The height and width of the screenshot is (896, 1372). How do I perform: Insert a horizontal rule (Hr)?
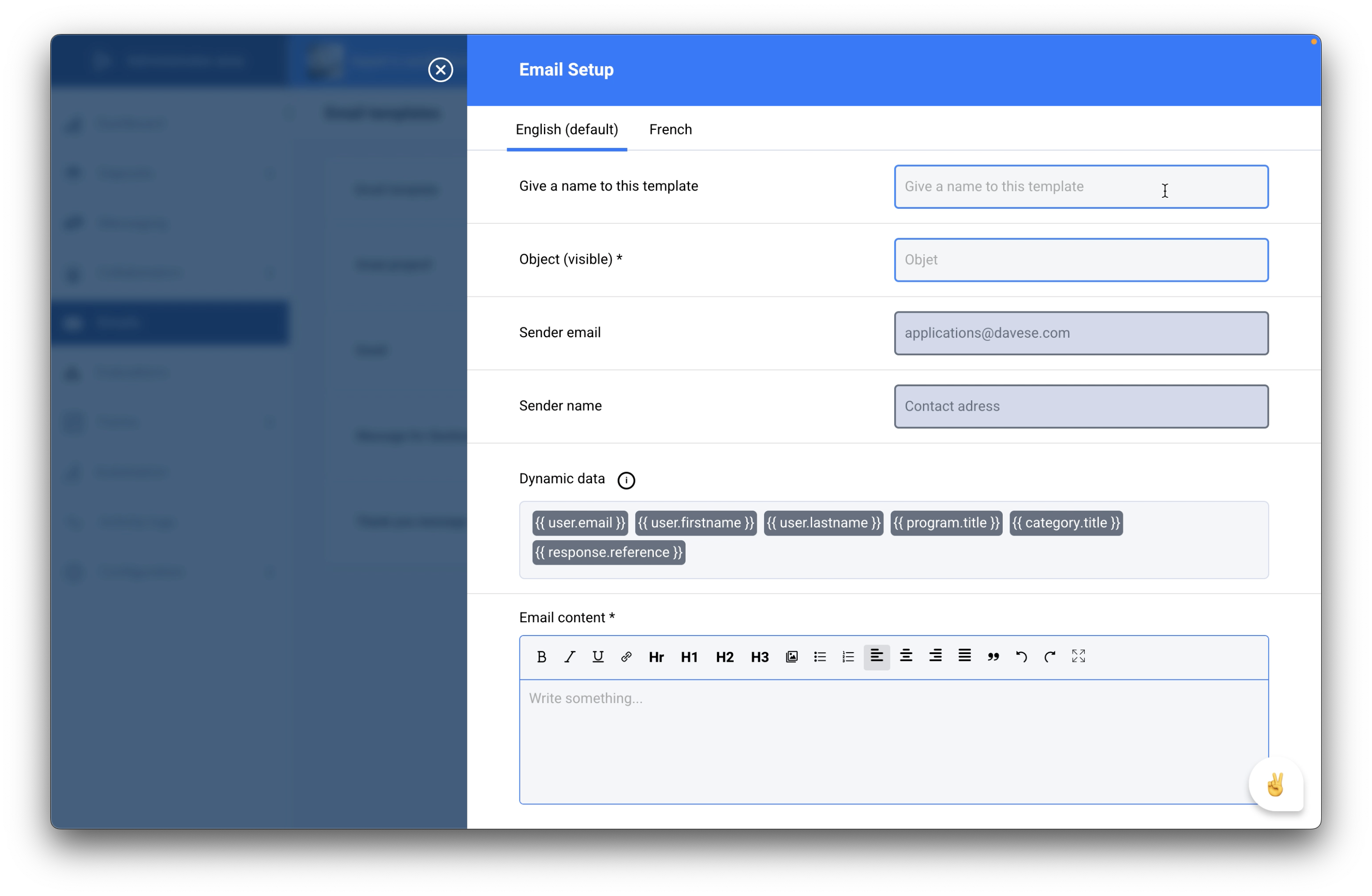[656, 657]
